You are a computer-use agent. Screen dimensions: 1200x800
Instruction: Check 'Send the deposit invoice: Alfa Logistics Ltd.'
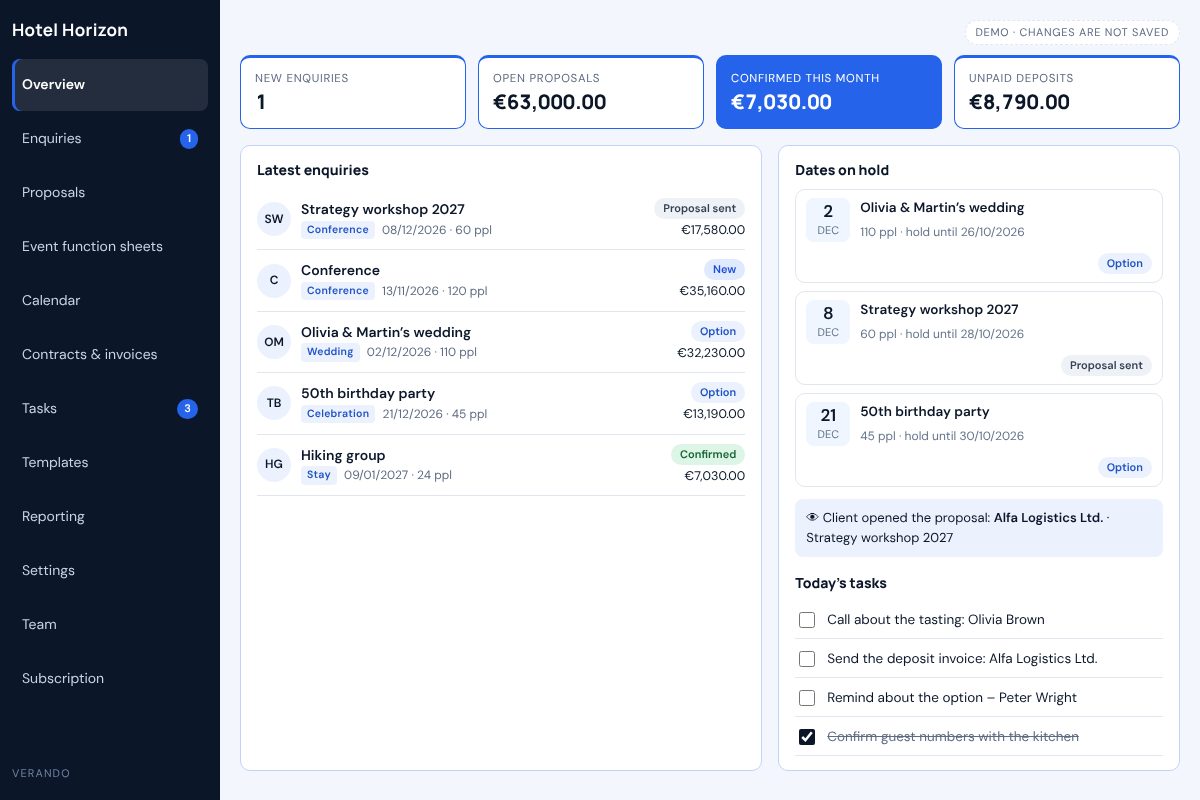tap(807, 659)
